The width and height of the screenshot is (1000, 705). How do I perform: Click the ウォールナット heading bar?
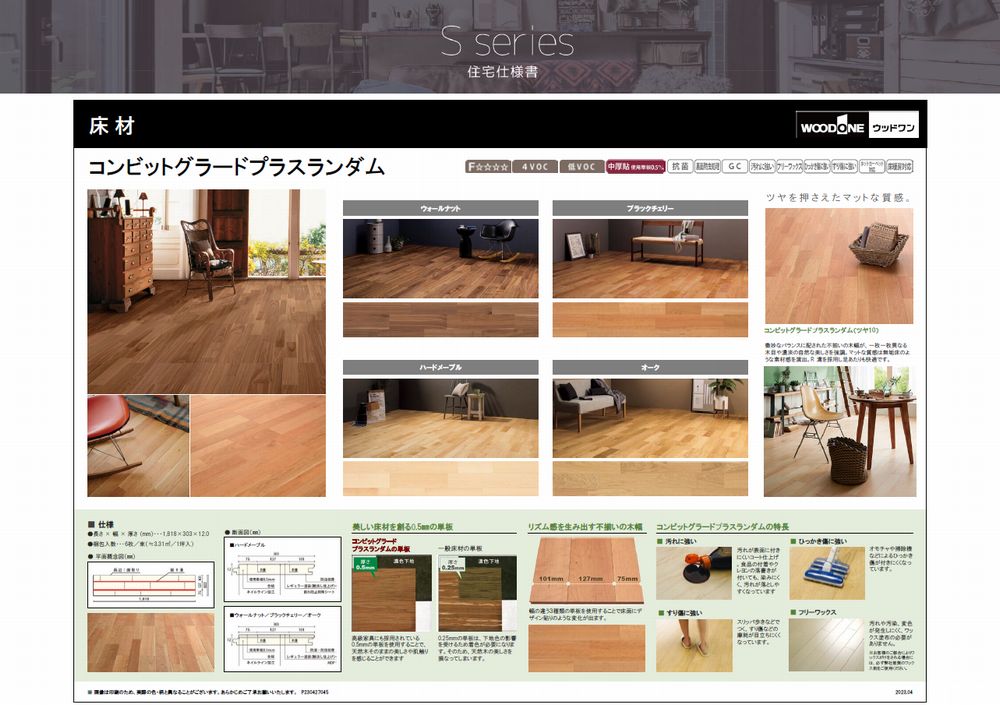point(441,208)
